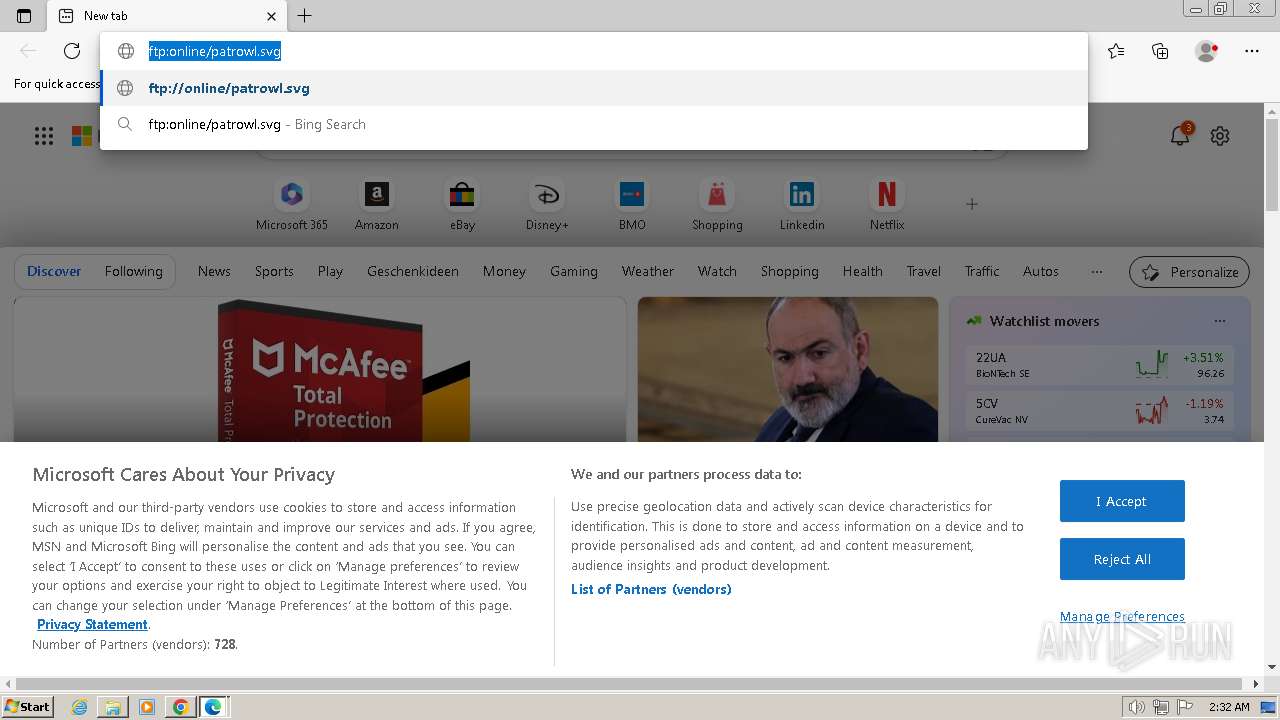
Task: Open the Watch feed category
Action: (717, 271)
